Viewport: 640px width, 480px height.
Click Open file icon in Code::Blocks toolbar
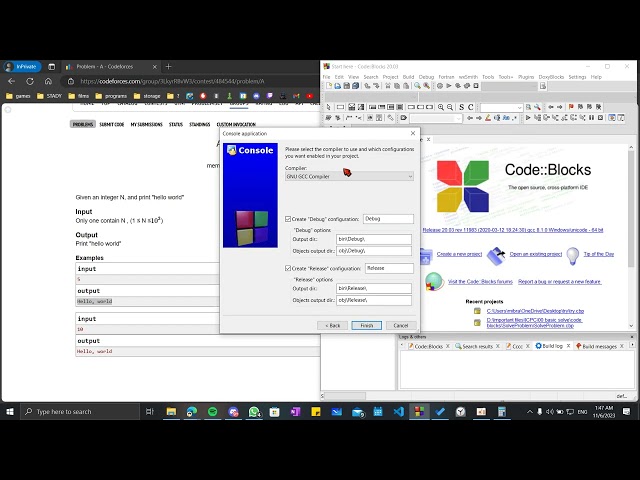338,86
